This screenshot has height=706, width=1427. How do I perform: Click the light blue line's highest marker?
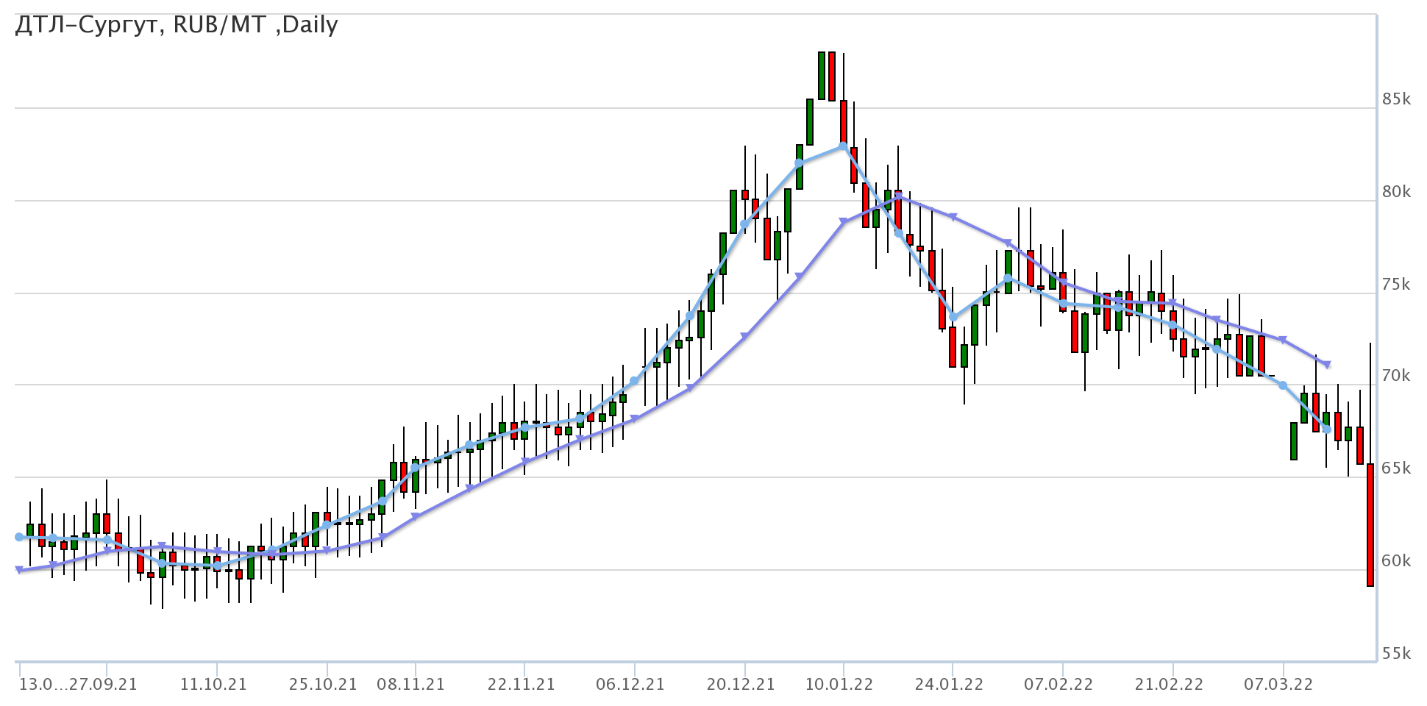[x=843, y=146]
